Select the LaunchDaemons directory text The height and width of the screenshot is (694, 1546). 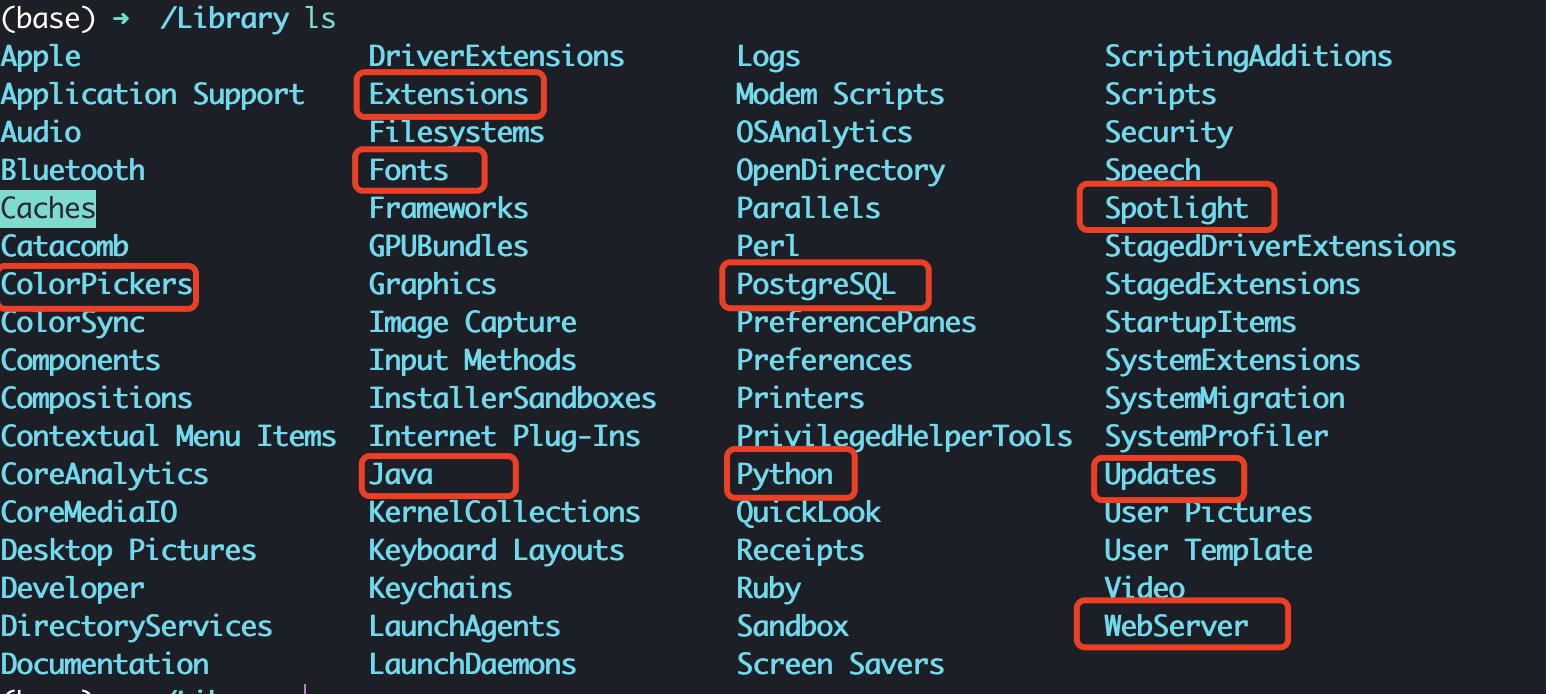click(472, 665)
